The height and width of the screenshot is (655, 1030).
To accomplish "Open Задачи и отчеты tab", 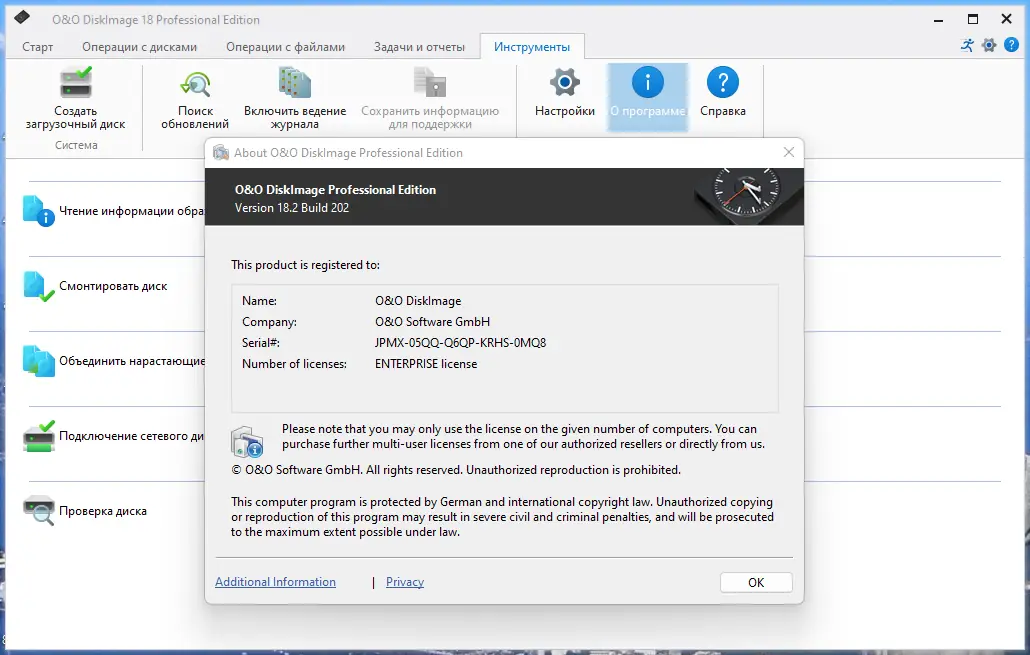I will 419,47.
